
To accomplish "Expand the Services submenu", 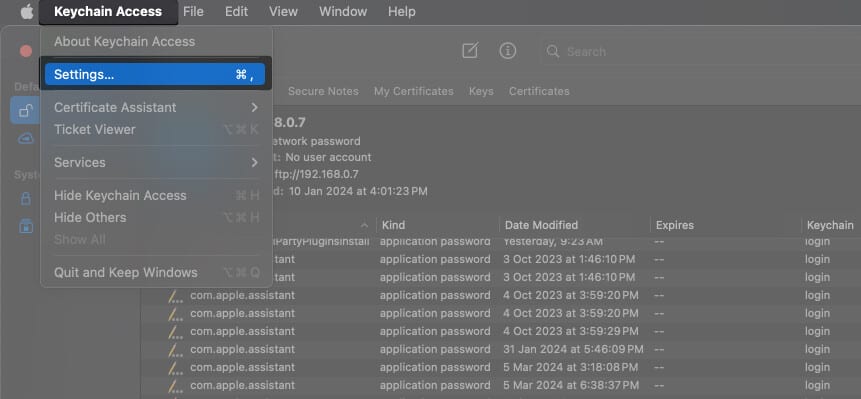I will point(156,162).
